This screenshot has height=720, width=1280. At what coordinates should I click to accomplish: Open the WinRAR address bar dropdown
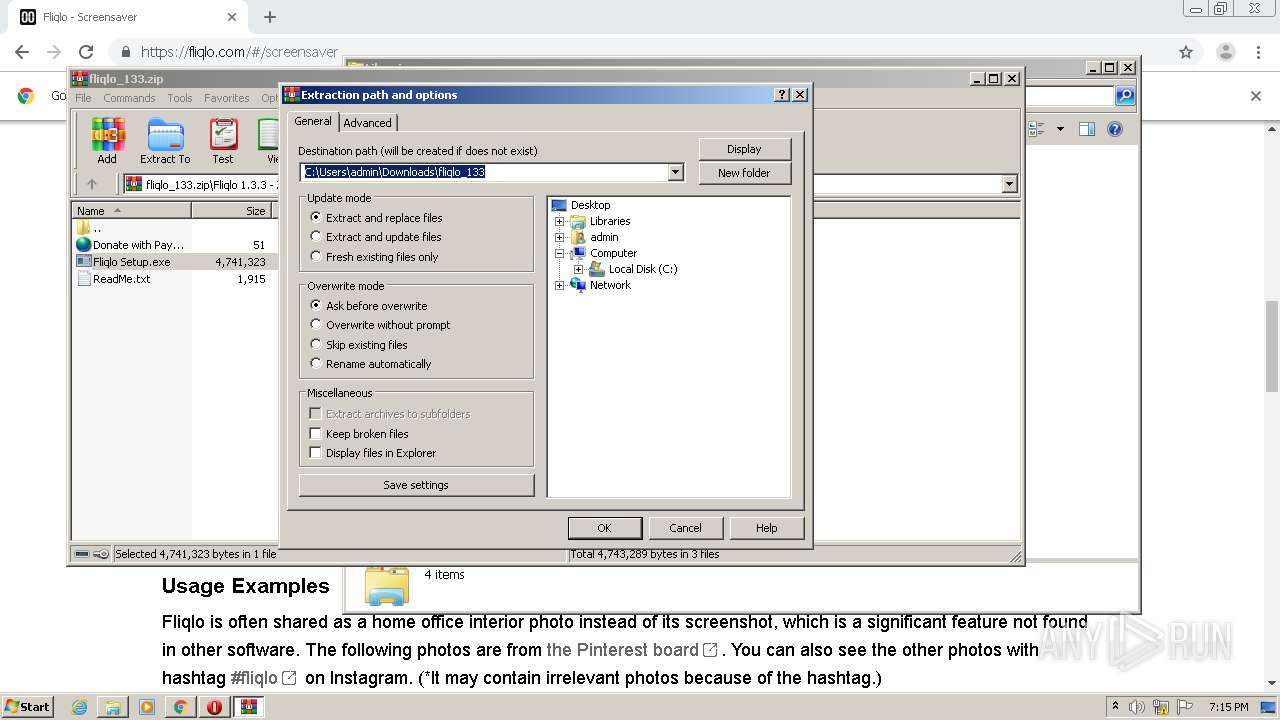(1009, 184)
